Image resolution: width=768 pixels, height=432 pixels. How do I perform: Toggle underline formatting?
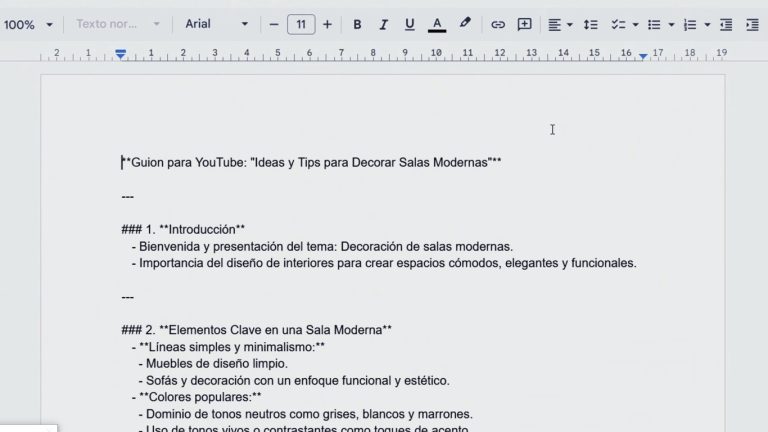(x=409, y=24)
